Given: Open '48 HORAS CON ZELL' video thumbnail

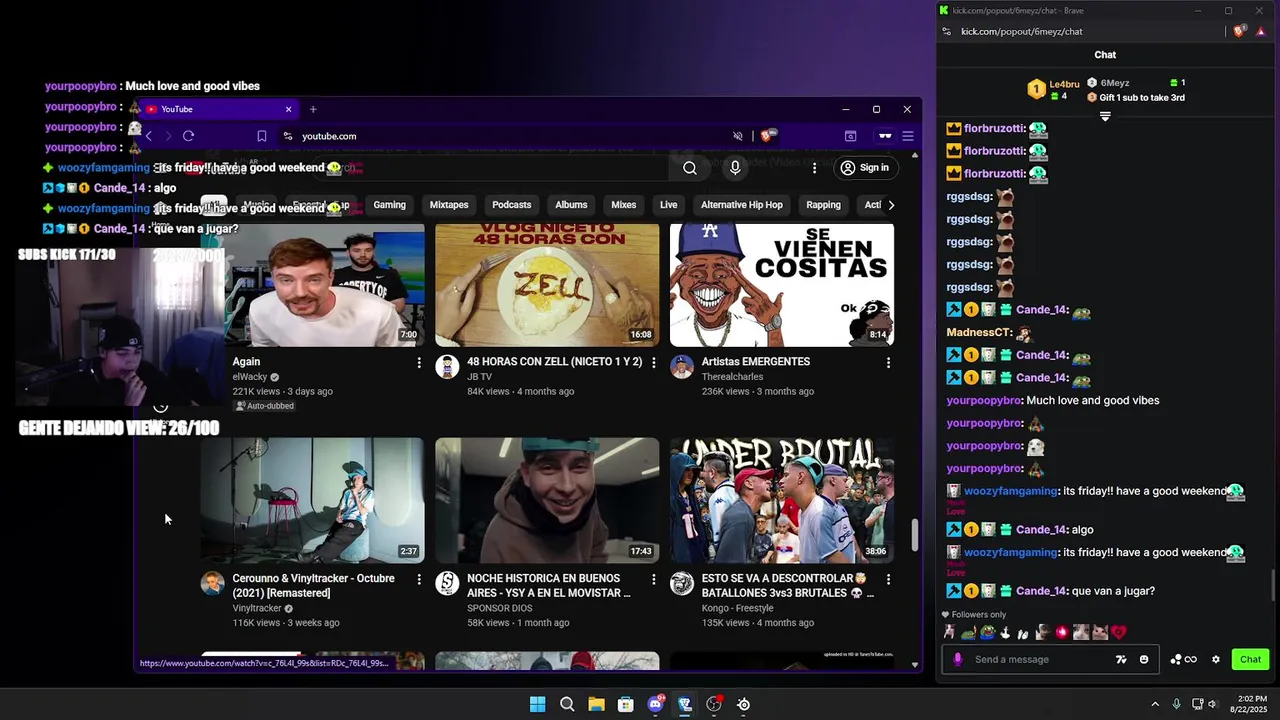Looking at the screenshot, I should click(547, 284).
